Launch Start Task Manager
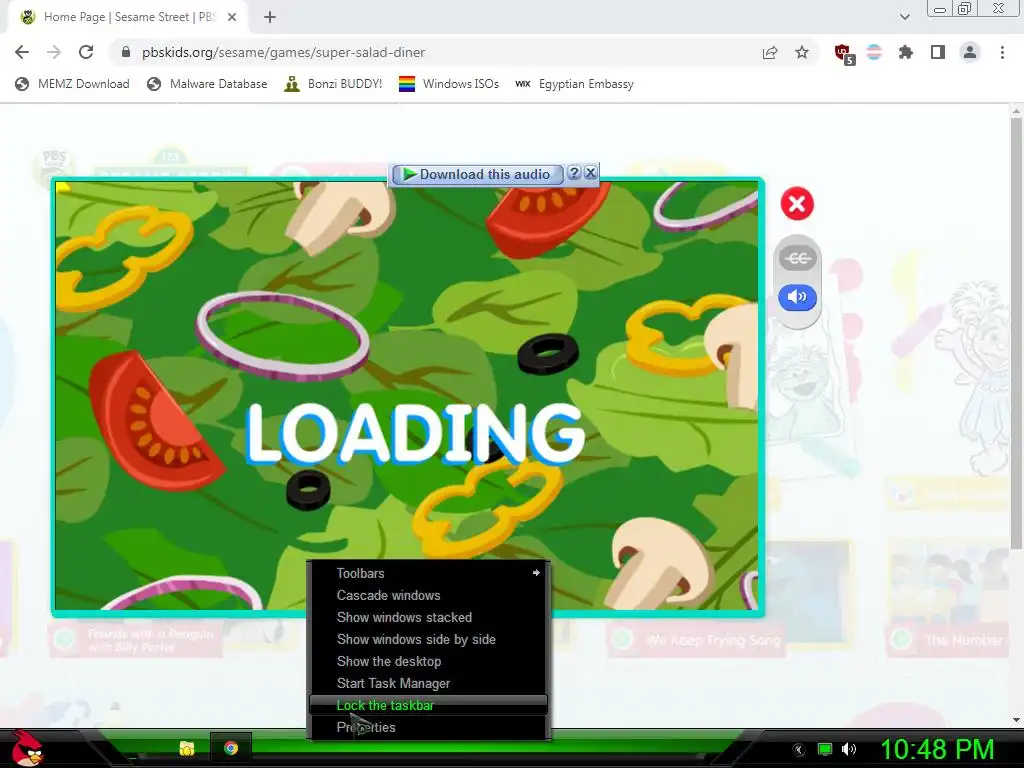1024x768 pixels. [428, 683]
